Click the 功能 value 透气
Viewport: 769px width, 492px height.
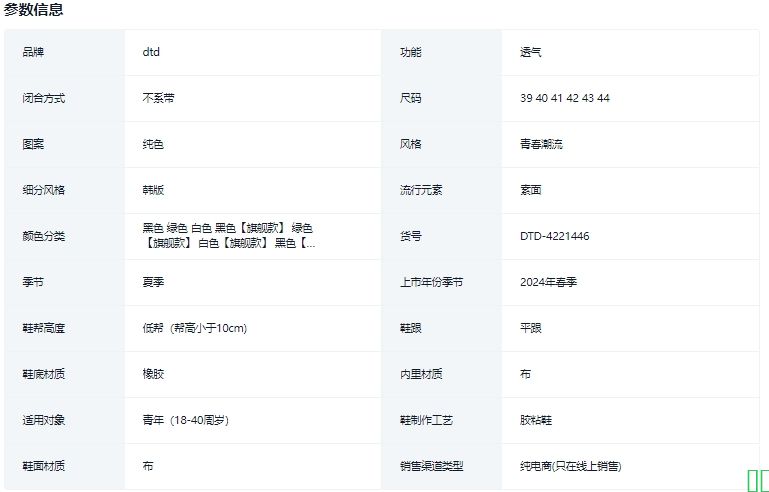[530, 52]
